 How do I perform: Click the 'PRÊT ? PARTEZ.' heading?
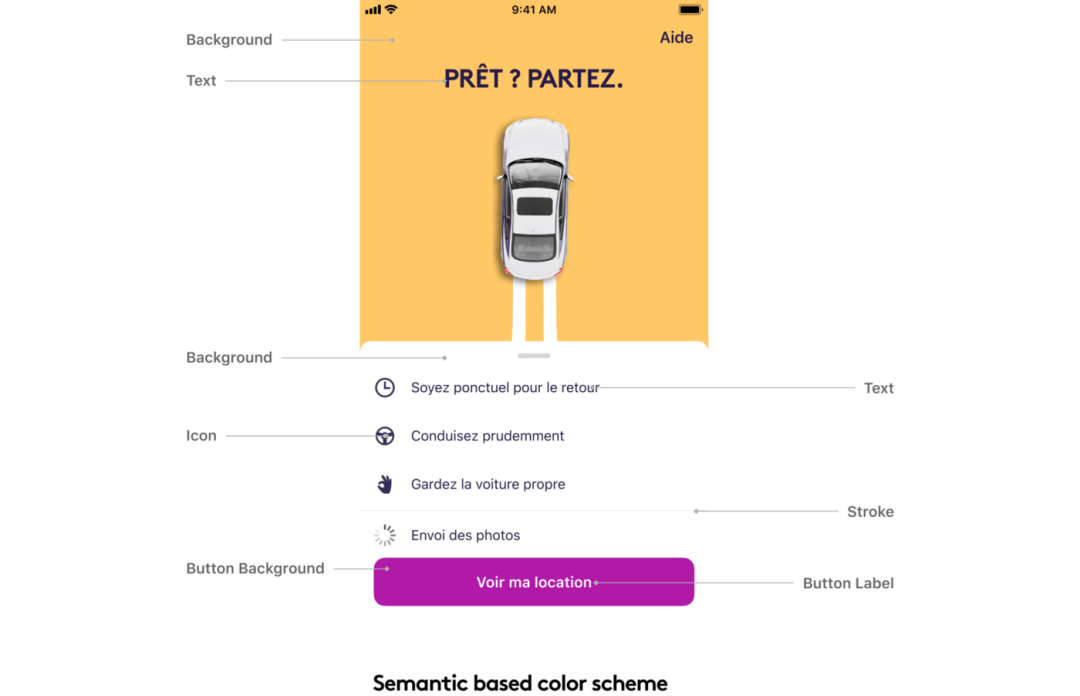point(533,80)
